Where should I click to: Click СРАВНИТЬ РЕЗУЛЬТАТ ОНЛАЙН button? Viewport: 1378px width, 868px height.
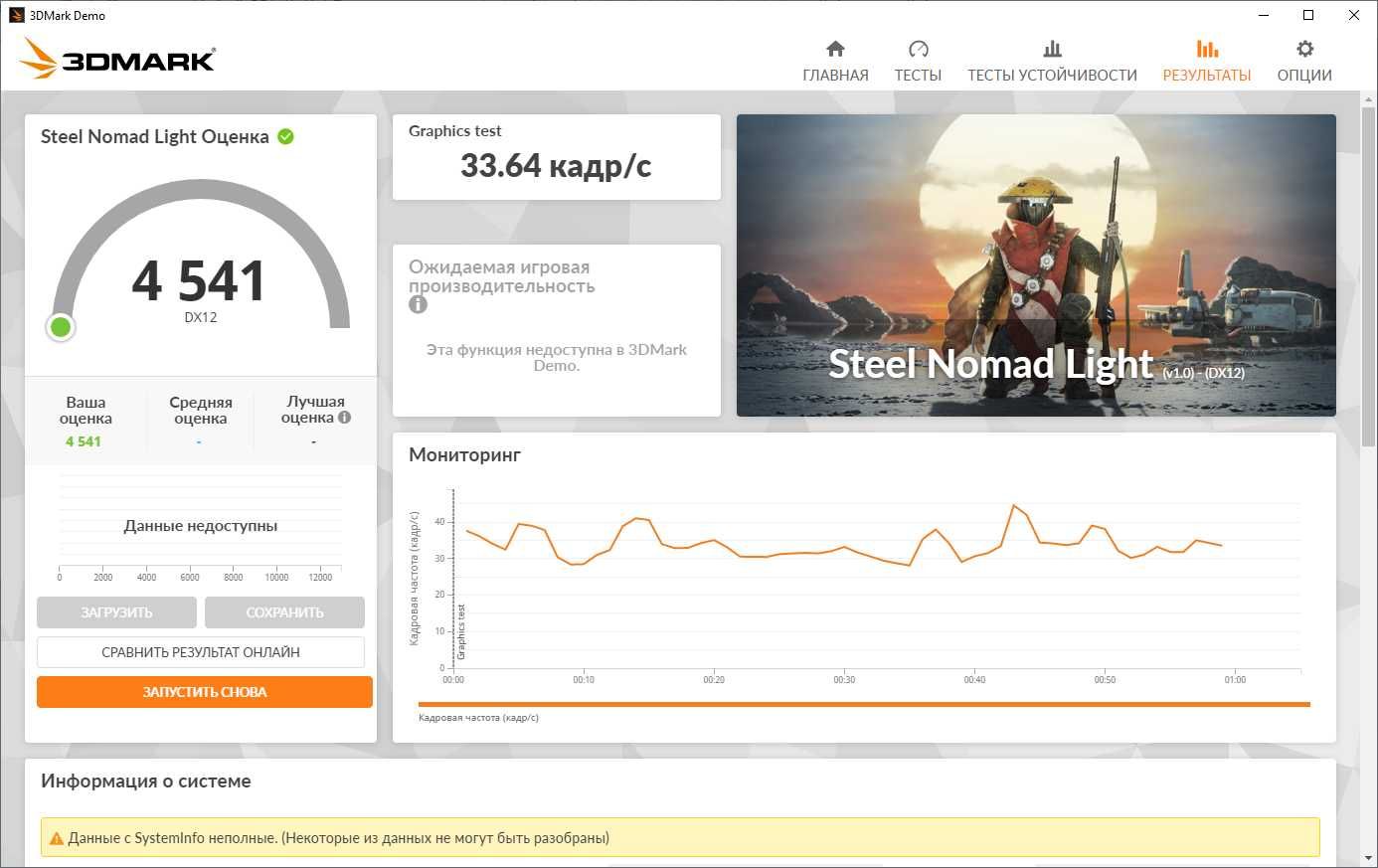coord(201,652)
